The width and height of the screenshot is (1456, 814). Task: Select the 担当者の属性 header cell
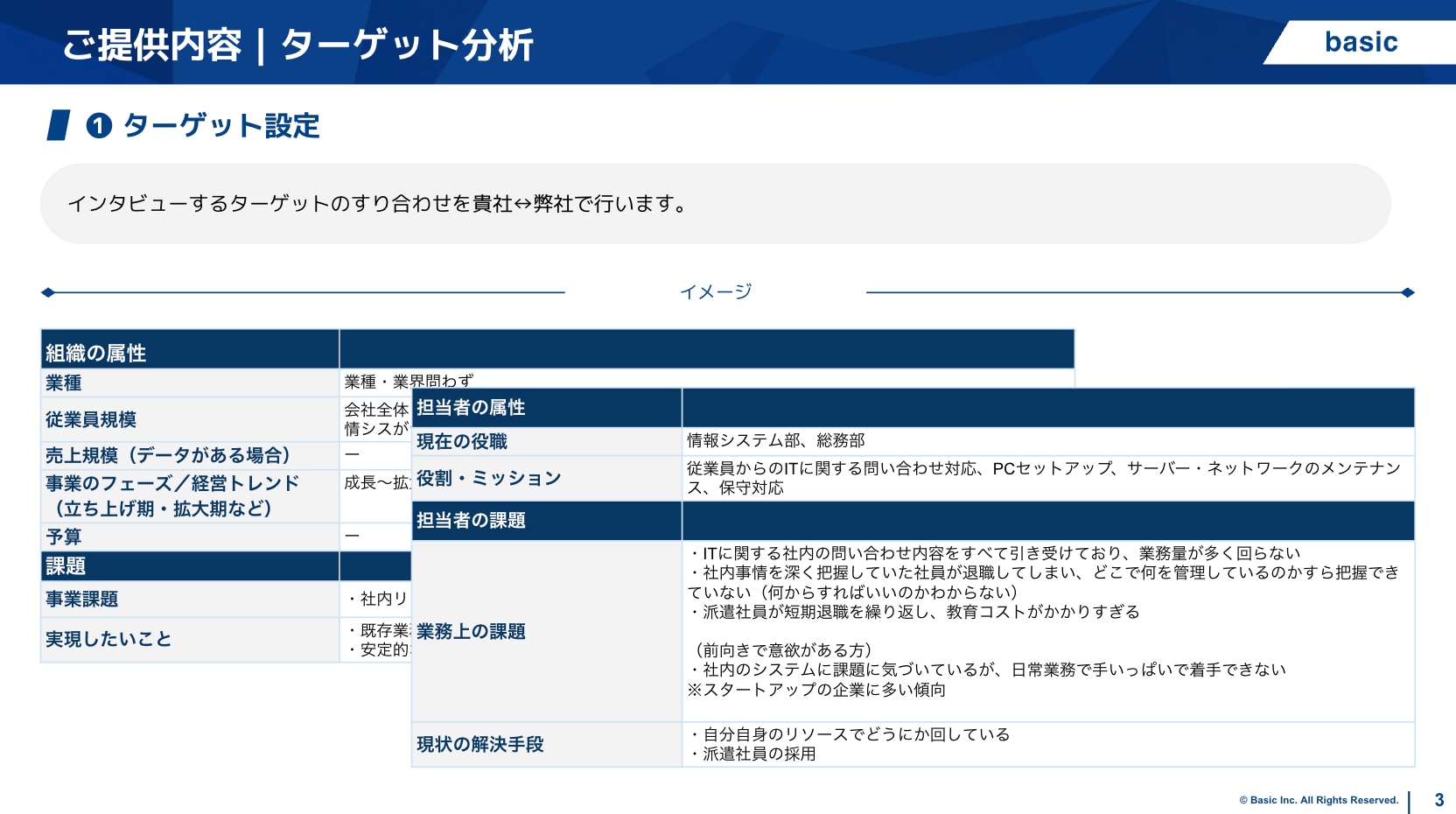pyautogui.click(x=471, y=408)
